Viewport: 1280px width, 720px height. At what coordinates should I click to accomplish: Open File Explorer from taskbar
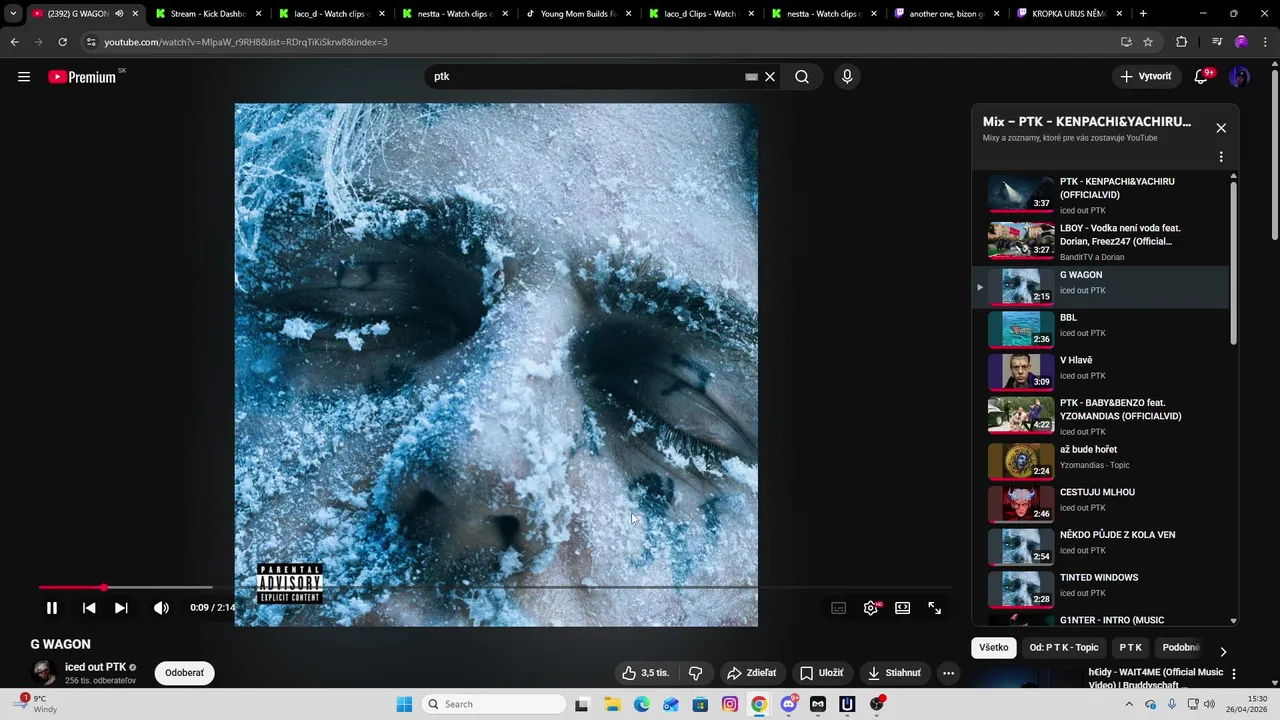(x=612, y=704)
